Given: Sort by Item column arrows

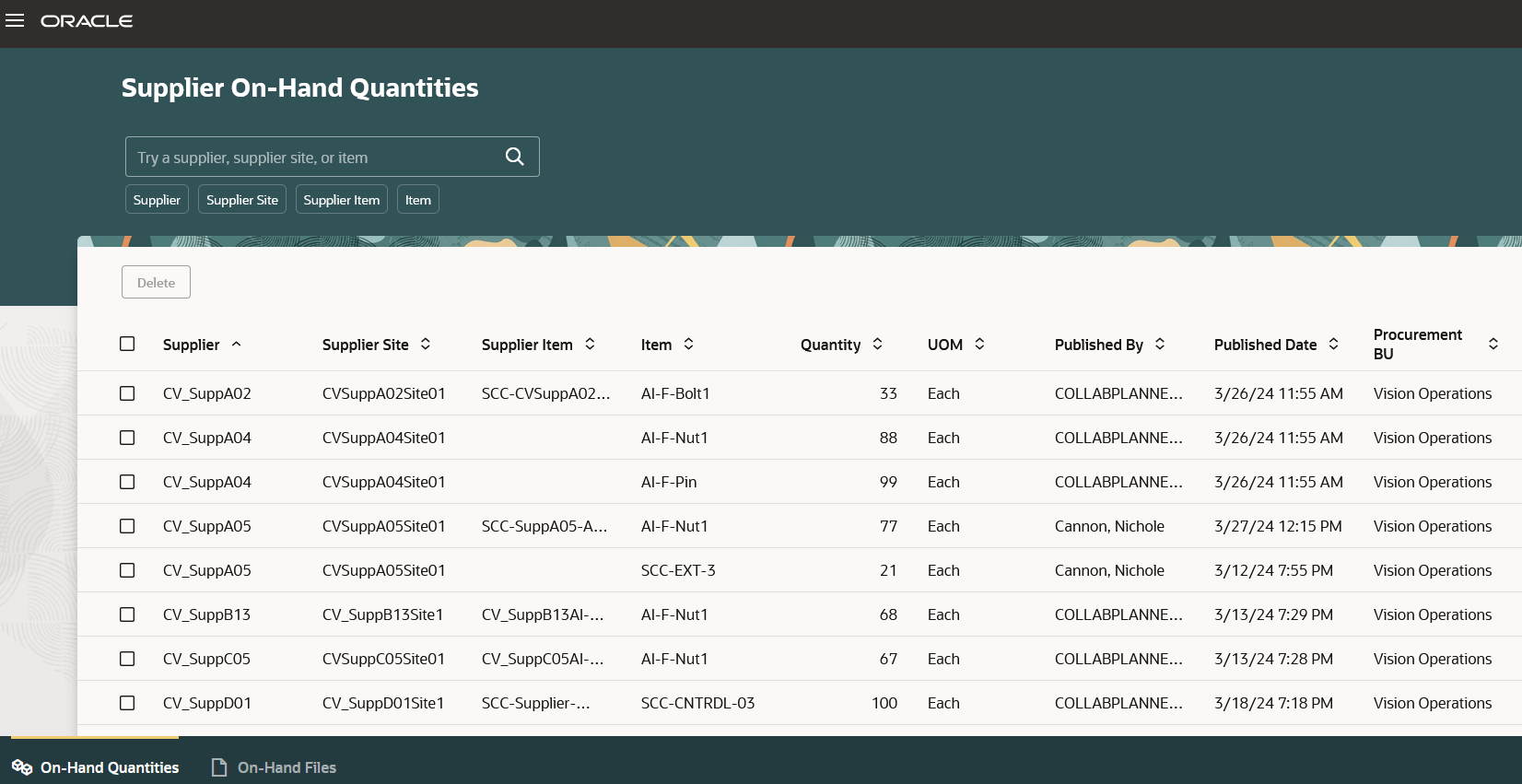Looking at the screenshot, I should (688, 344).
